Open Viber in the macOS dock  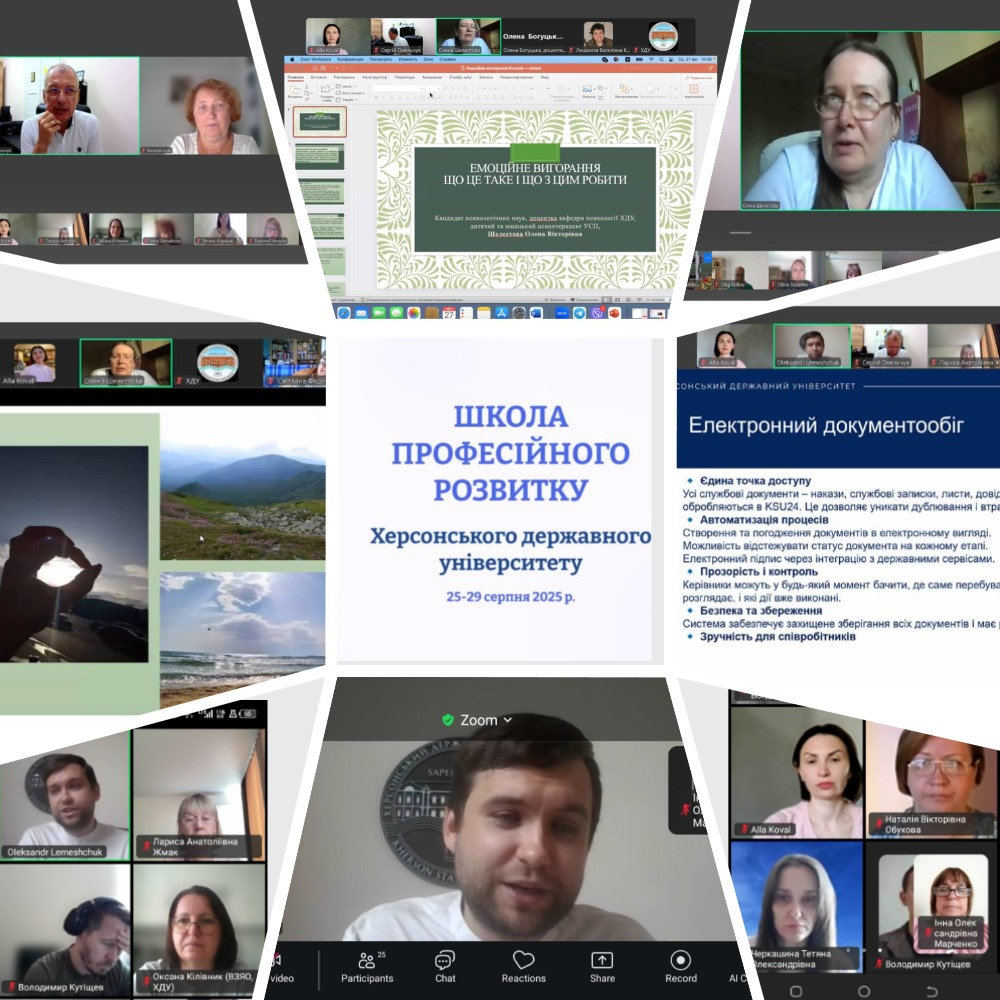[x=597, y=312]
